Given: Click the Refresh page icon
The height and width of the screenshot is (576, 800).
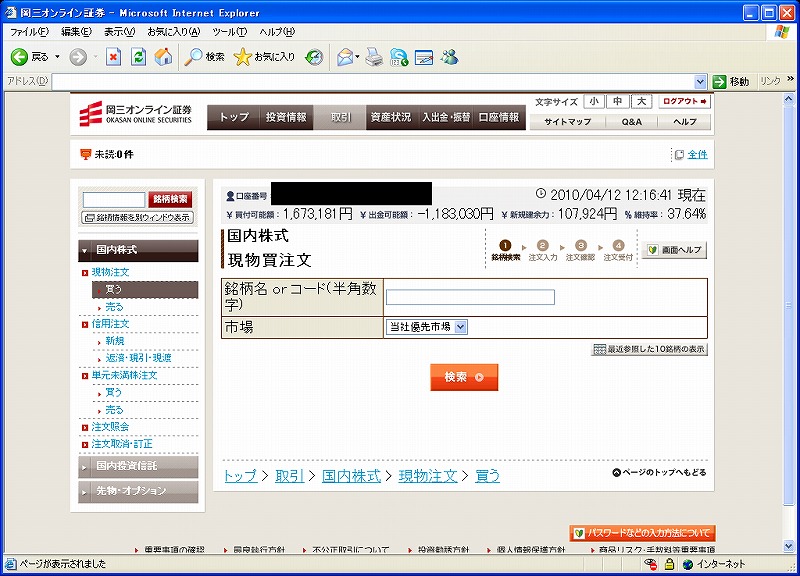Looking at the screenshot, I should pos(138,57).
